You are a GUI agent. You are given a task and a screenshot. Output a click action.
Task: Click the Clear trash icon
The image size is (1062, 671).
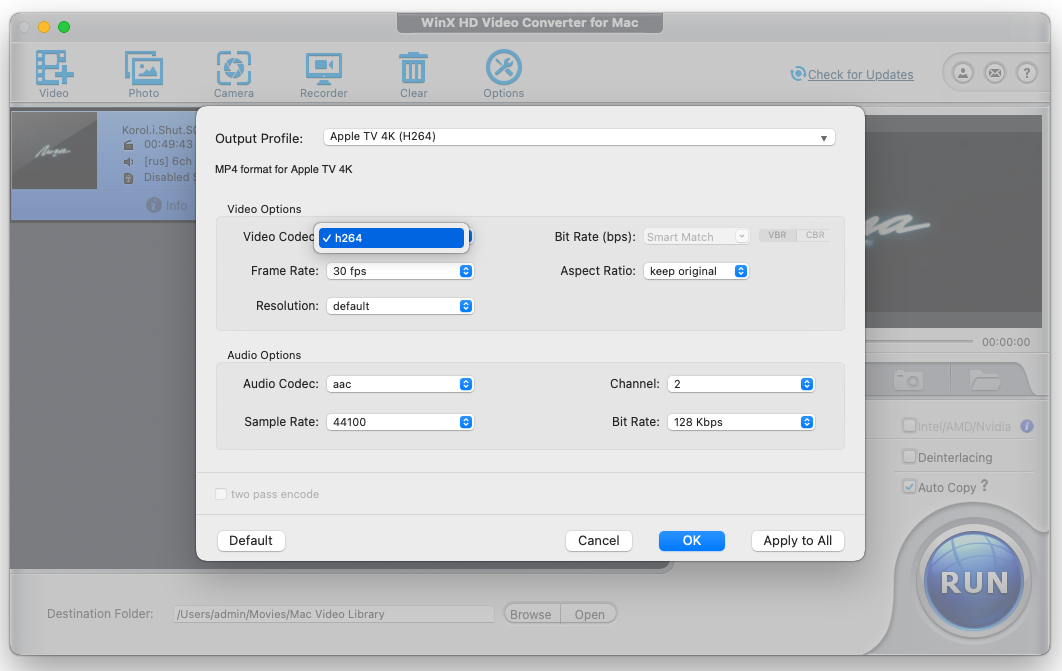(x=413, y=70)
